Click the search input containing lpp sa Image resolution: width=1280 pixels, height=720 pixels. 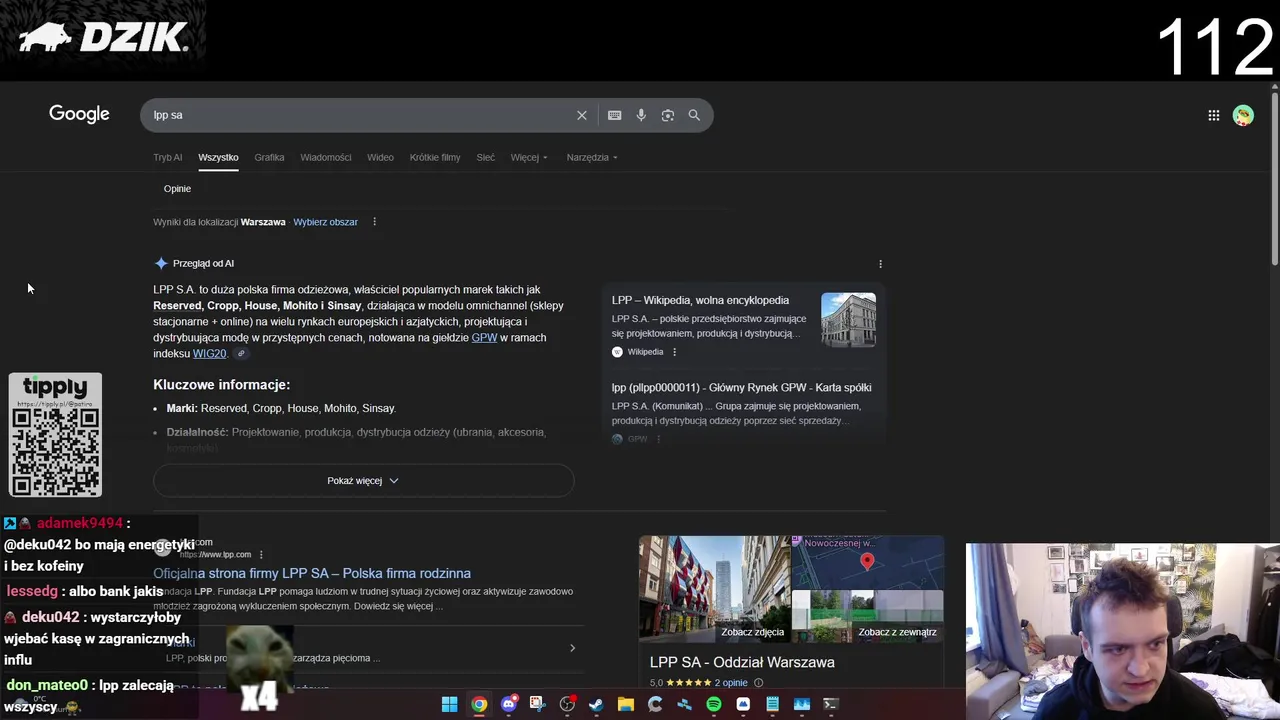pos(360,115)
